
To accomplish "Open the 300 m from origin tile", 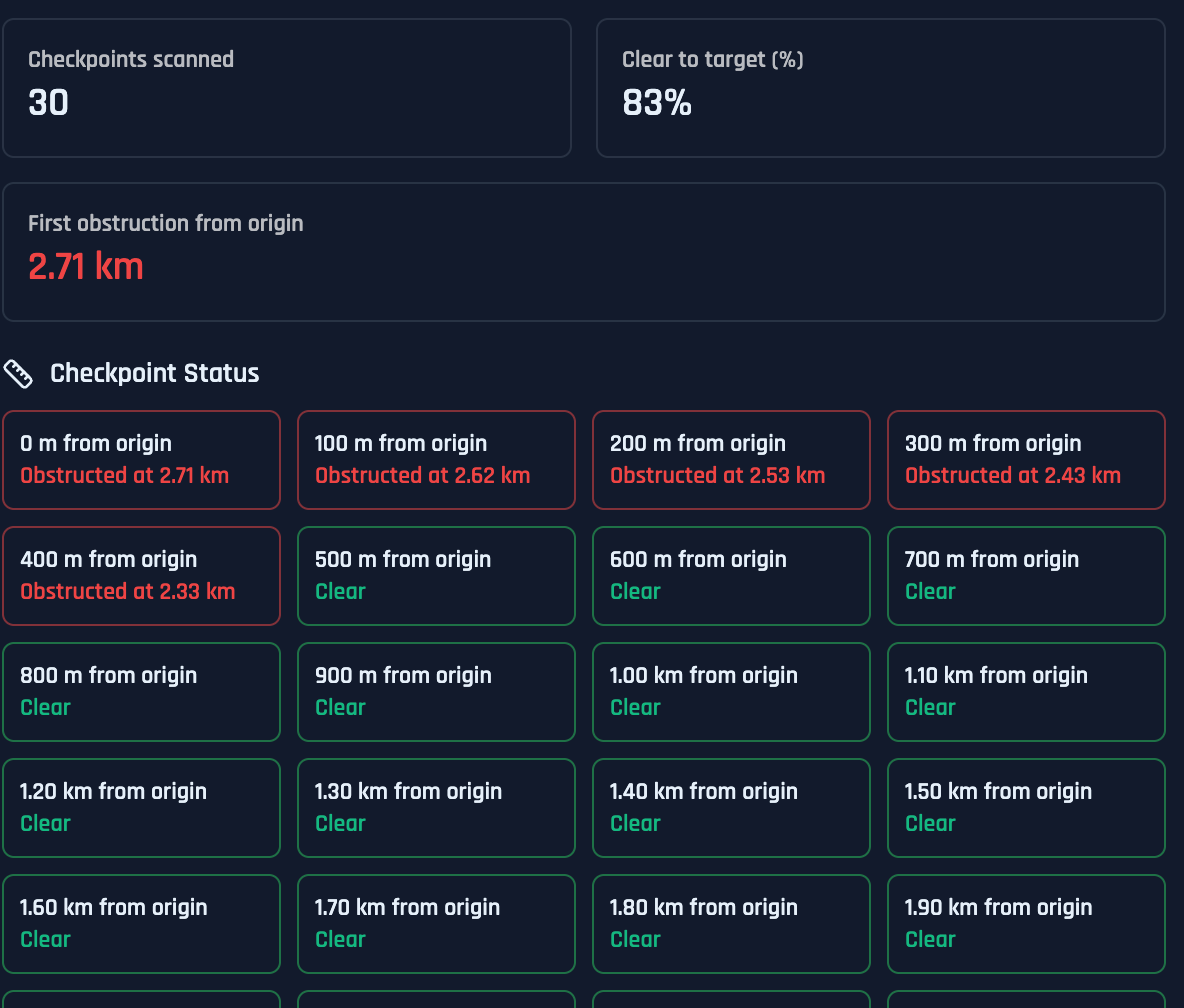I will pos(1026,460).
